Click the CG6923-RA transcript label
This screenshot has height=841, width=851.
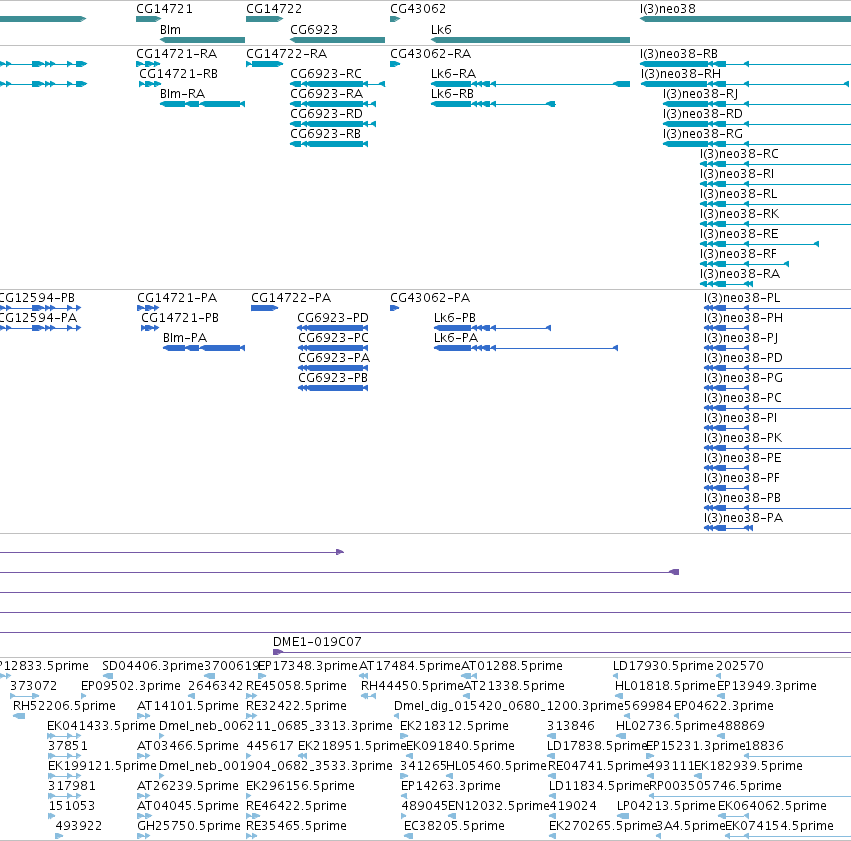point(326,94)
